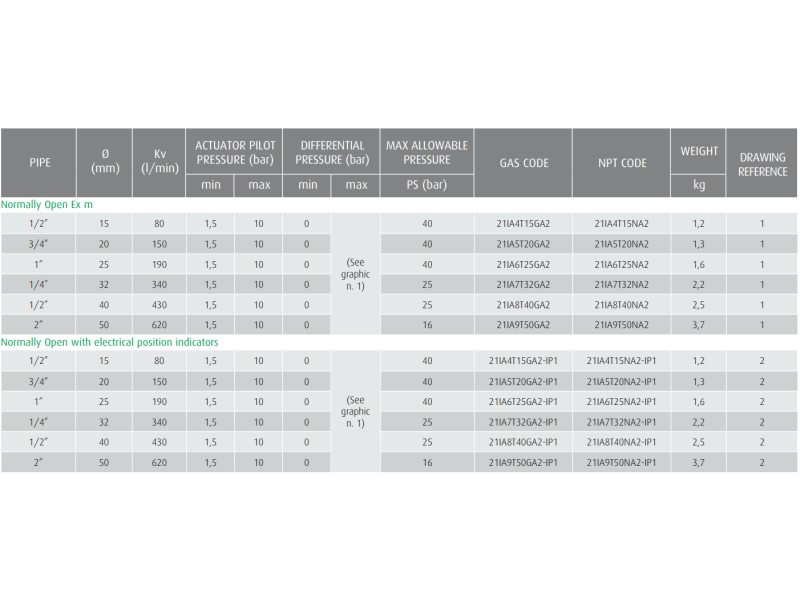Click gas code 21IA9T50GA2-IP1
This screenshot has width=800, height=600.
pos(524,463)
